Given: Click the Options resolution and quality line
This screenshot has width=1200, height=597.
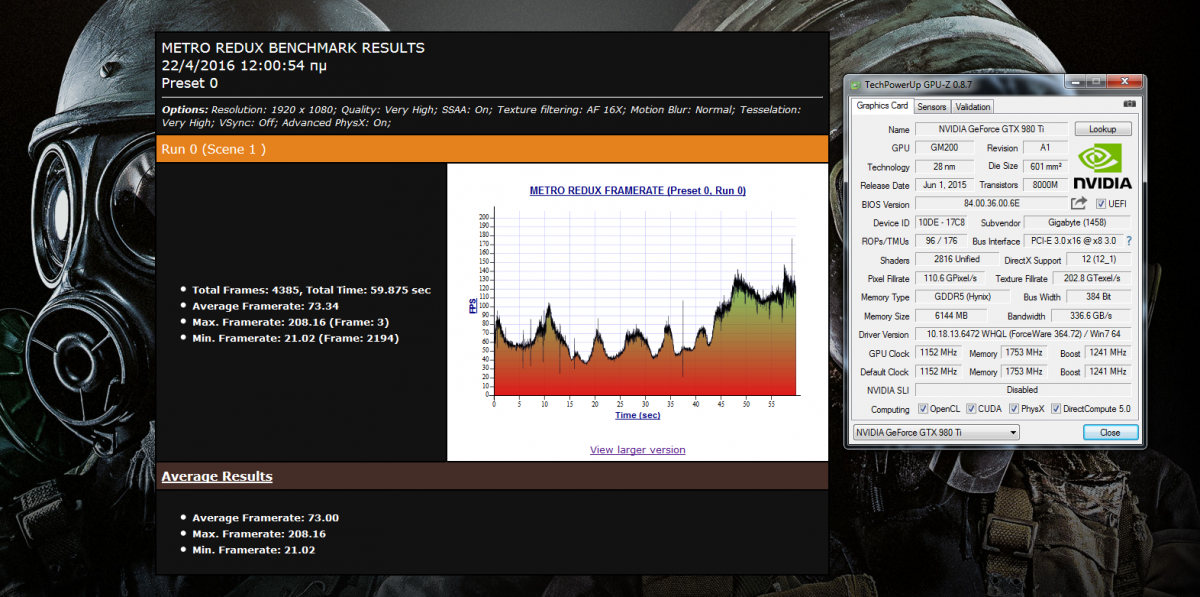Looking at the screenshot, I should click(480, 116).
